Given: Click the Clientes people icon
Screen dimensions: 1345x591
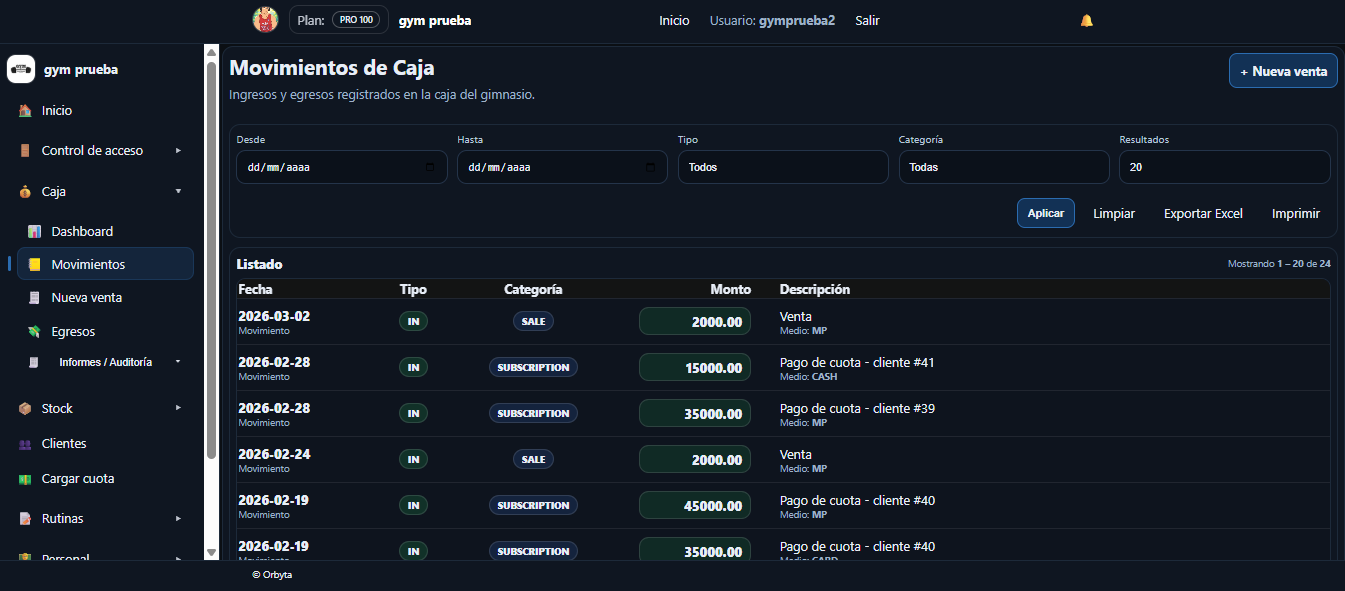Looking at the screenshot, I should coord(25,444).
